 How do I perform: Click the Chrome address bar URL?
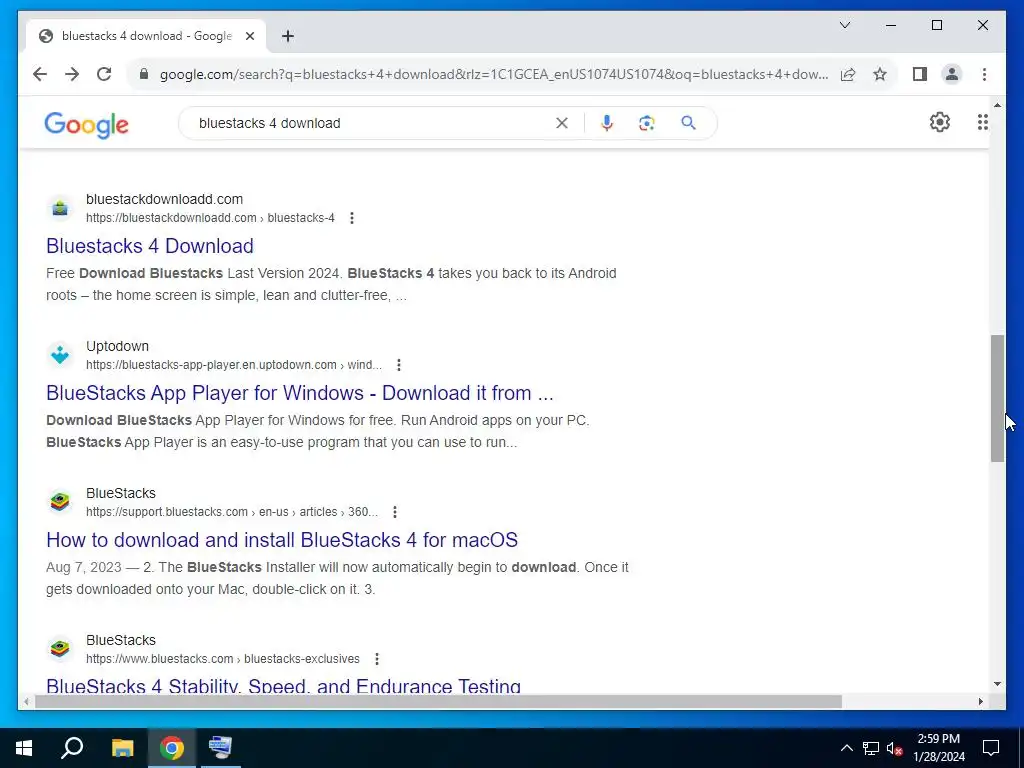(494, 74)
